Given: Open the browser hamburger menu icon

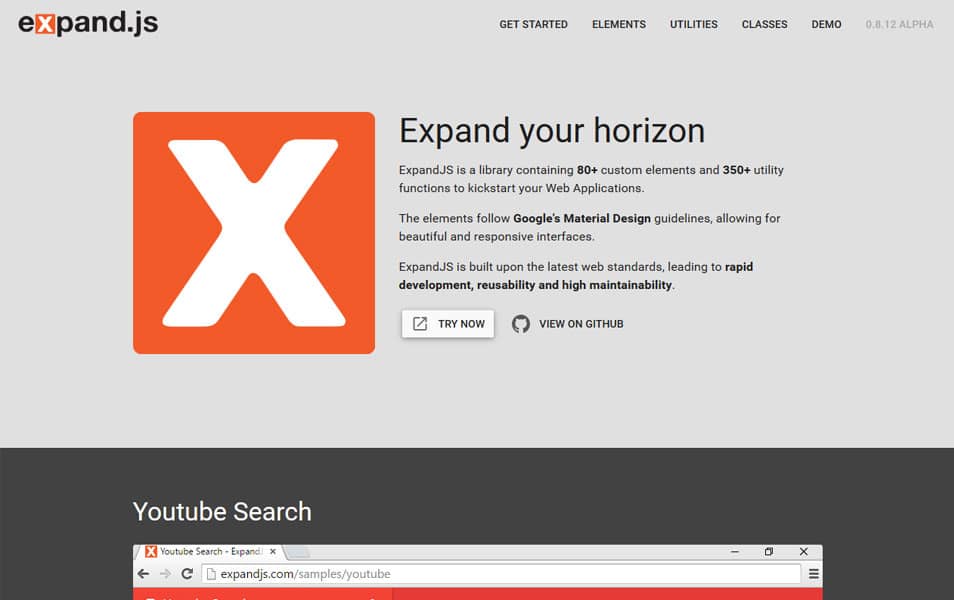Looking at the screenshot, I should pyautogui.click(x=813, y=574).
